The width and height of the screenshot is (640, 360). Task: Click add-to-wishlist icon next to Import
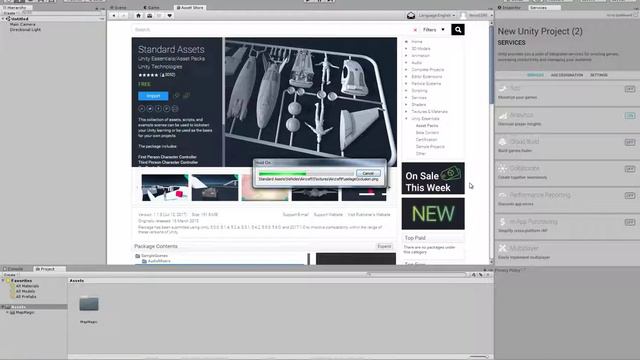coord(177,96)
